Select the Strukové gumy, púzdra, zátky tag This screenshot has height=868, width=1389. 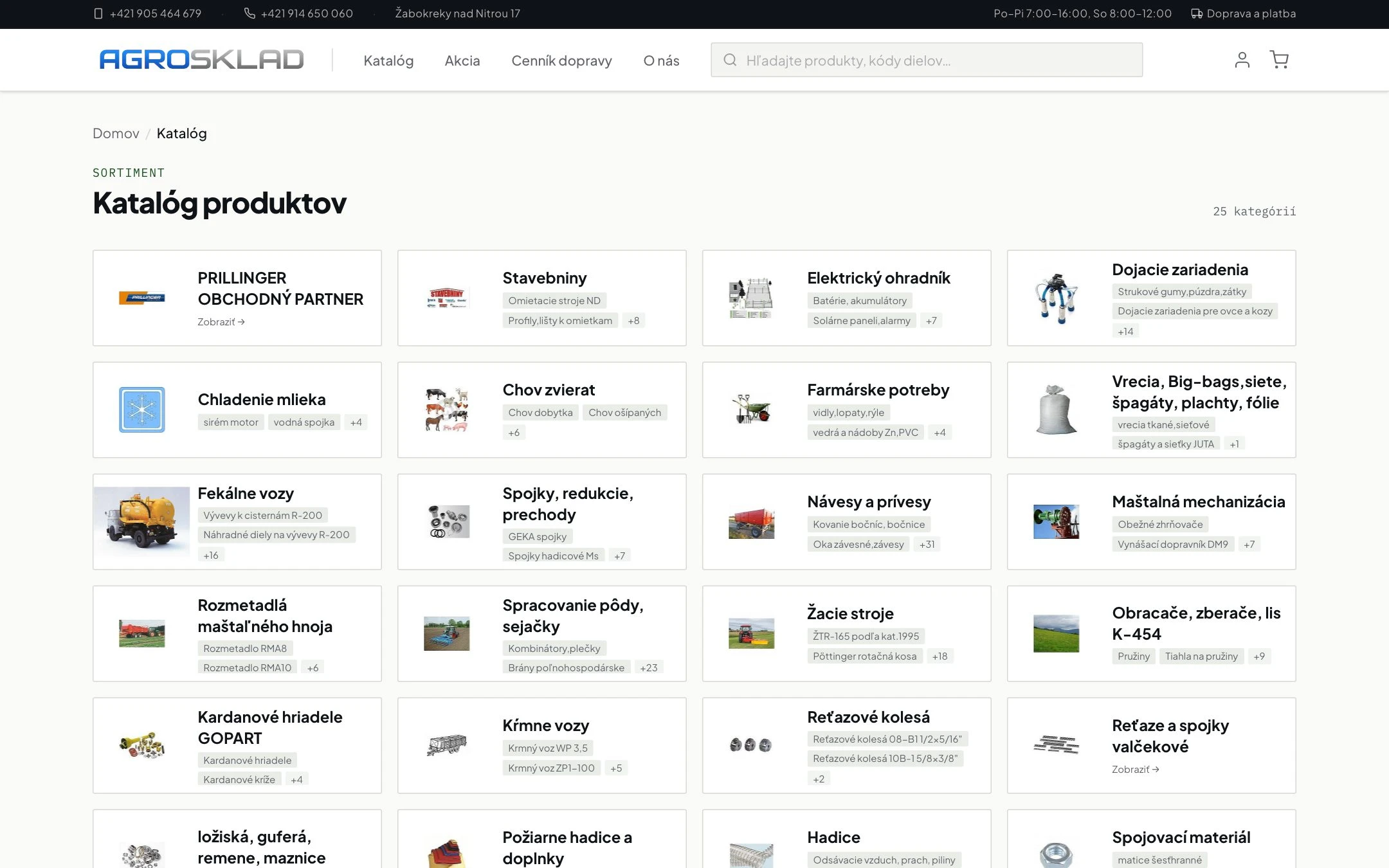1182,291
